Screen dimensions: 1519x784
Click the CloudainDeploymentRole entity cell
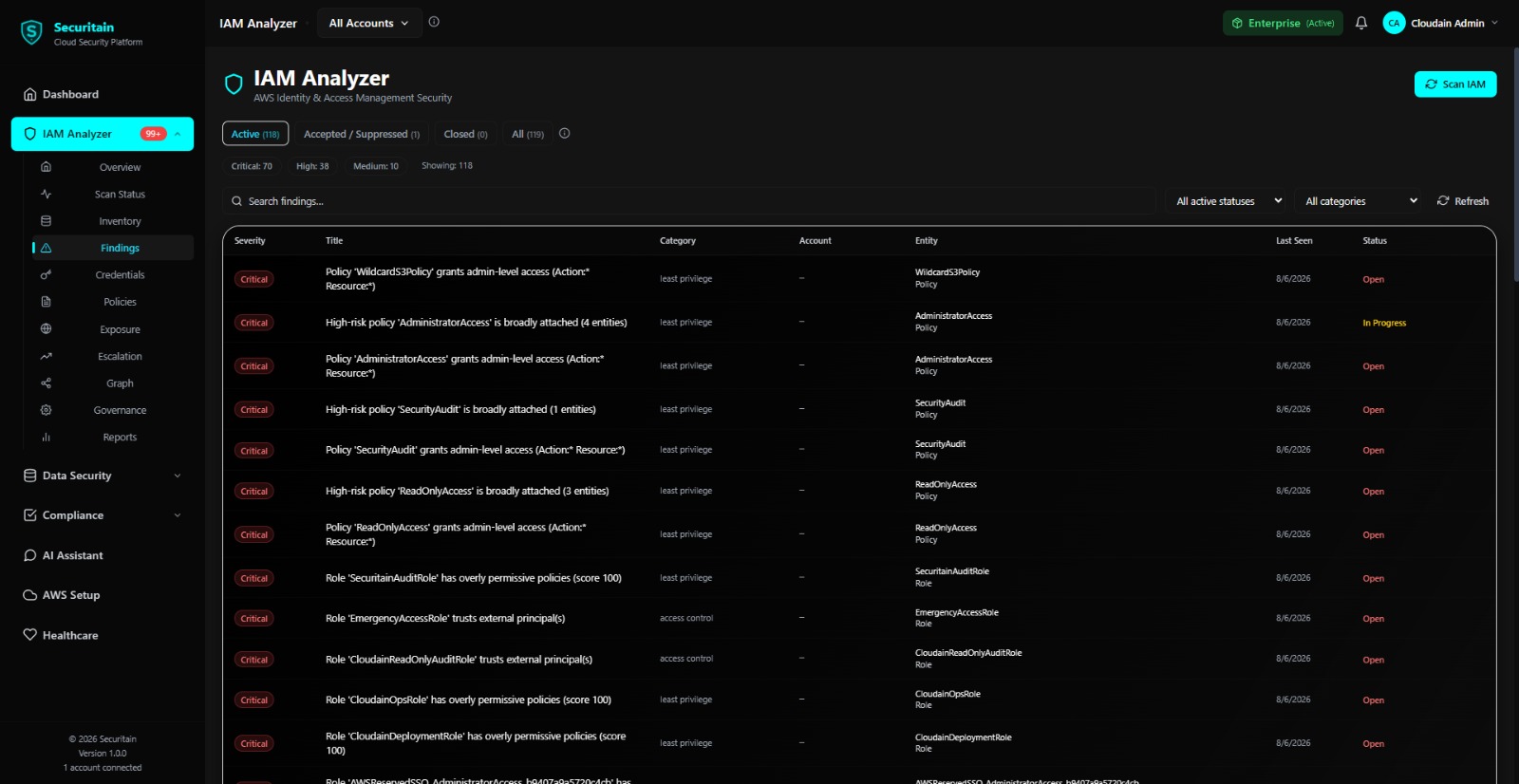tap(964, 743)
